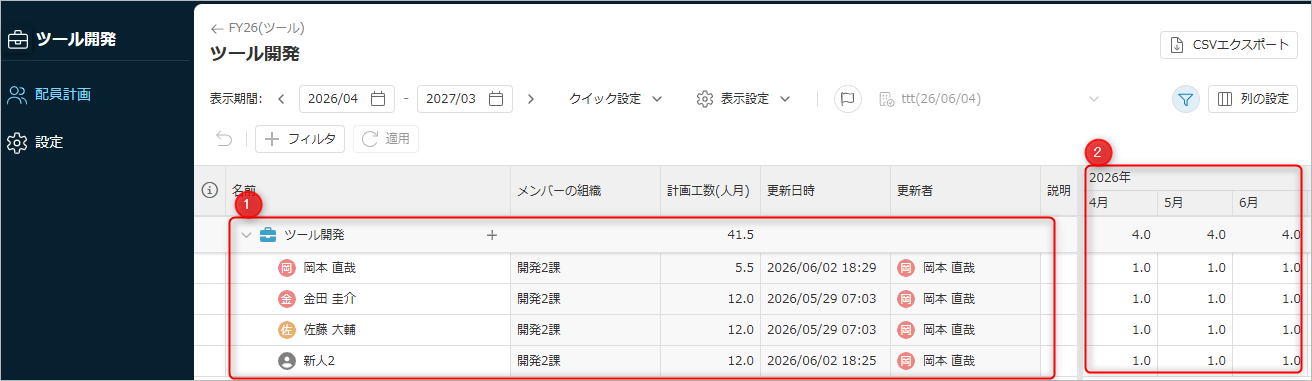Open calendar for end date 2027/03
The image size is (1312, 381).
pos(496,99)
